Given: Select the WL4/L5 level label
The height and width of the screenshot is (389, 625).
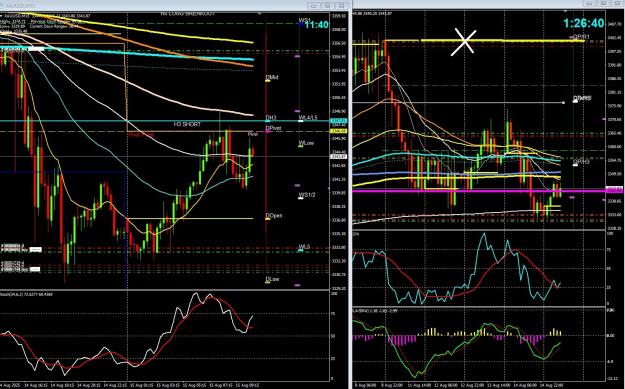Looking at the screenshot, I should (x=308, y=118).
